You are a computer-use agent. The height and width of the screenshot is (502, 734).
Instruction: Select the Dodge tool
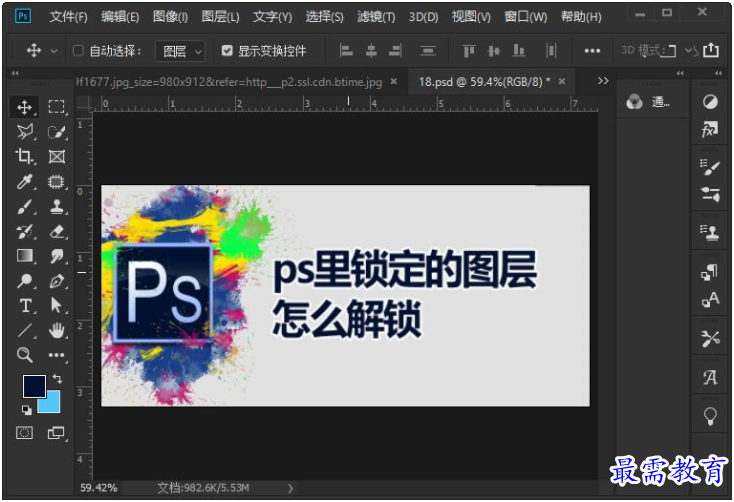(24, 281)
